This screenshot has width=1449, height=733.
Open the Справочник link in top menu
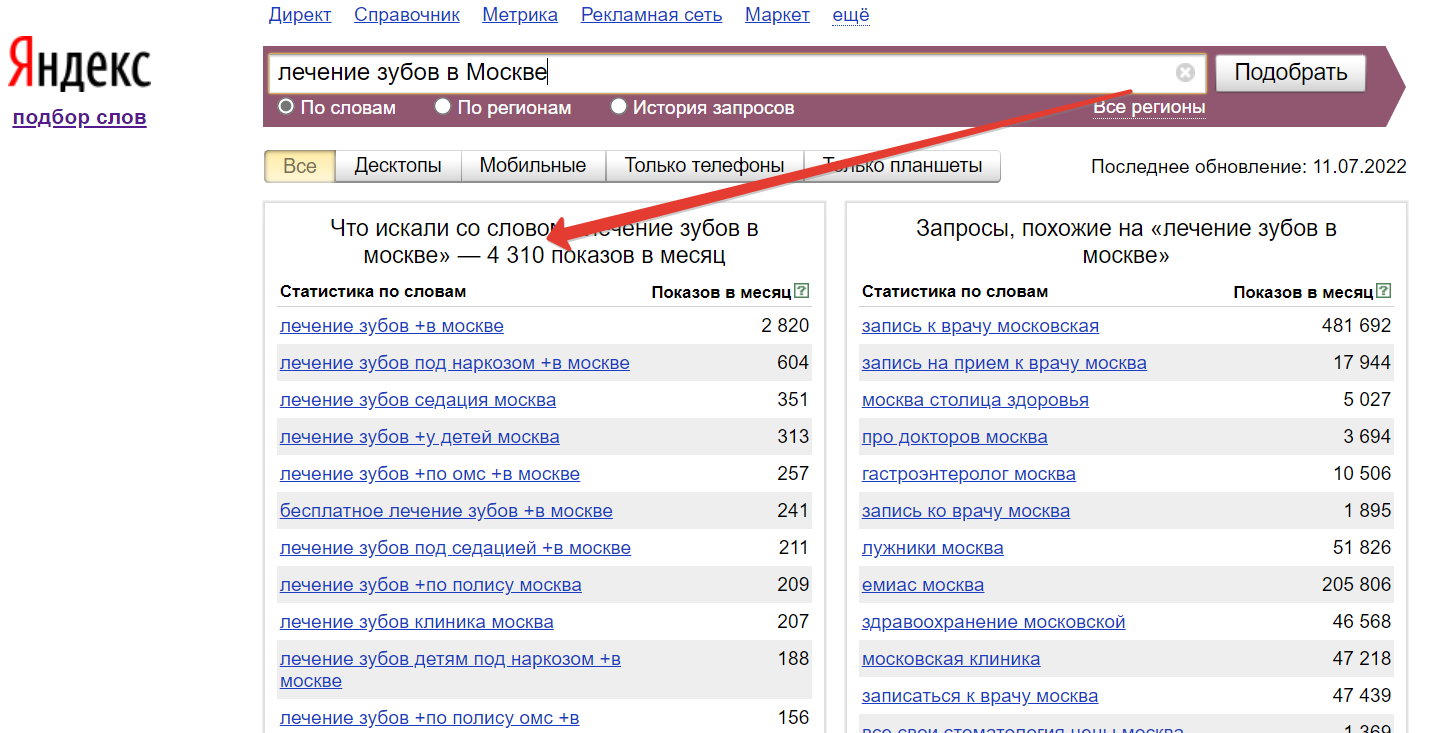(407, 15)
